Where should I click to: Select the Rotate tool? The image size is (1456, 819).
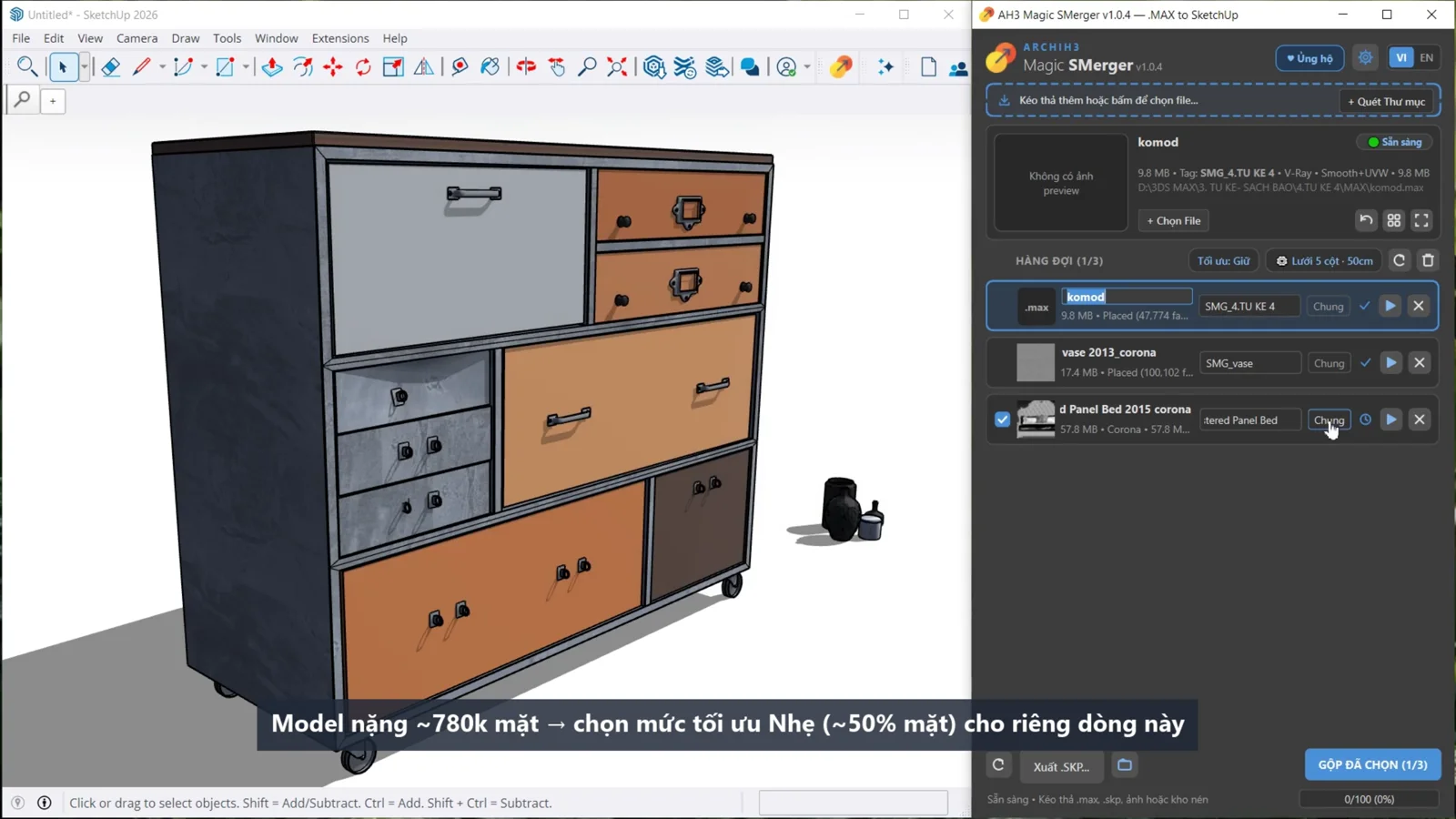click(x=363, y=66)
